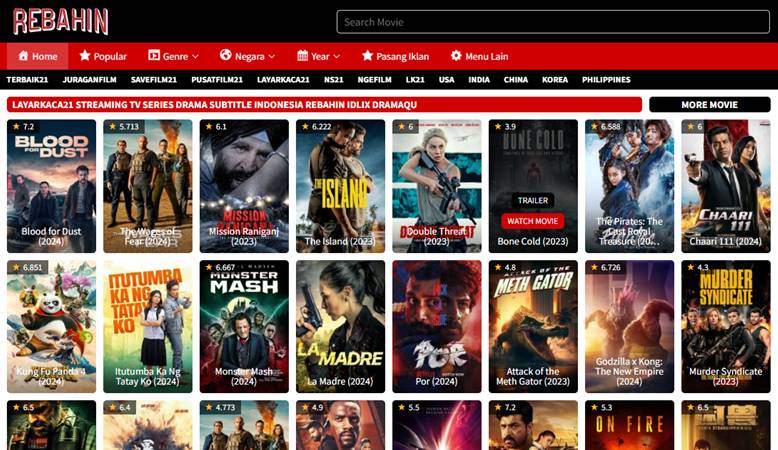778x450 pixels.
Task: Click the Home house icon
Action: point(23,56)
